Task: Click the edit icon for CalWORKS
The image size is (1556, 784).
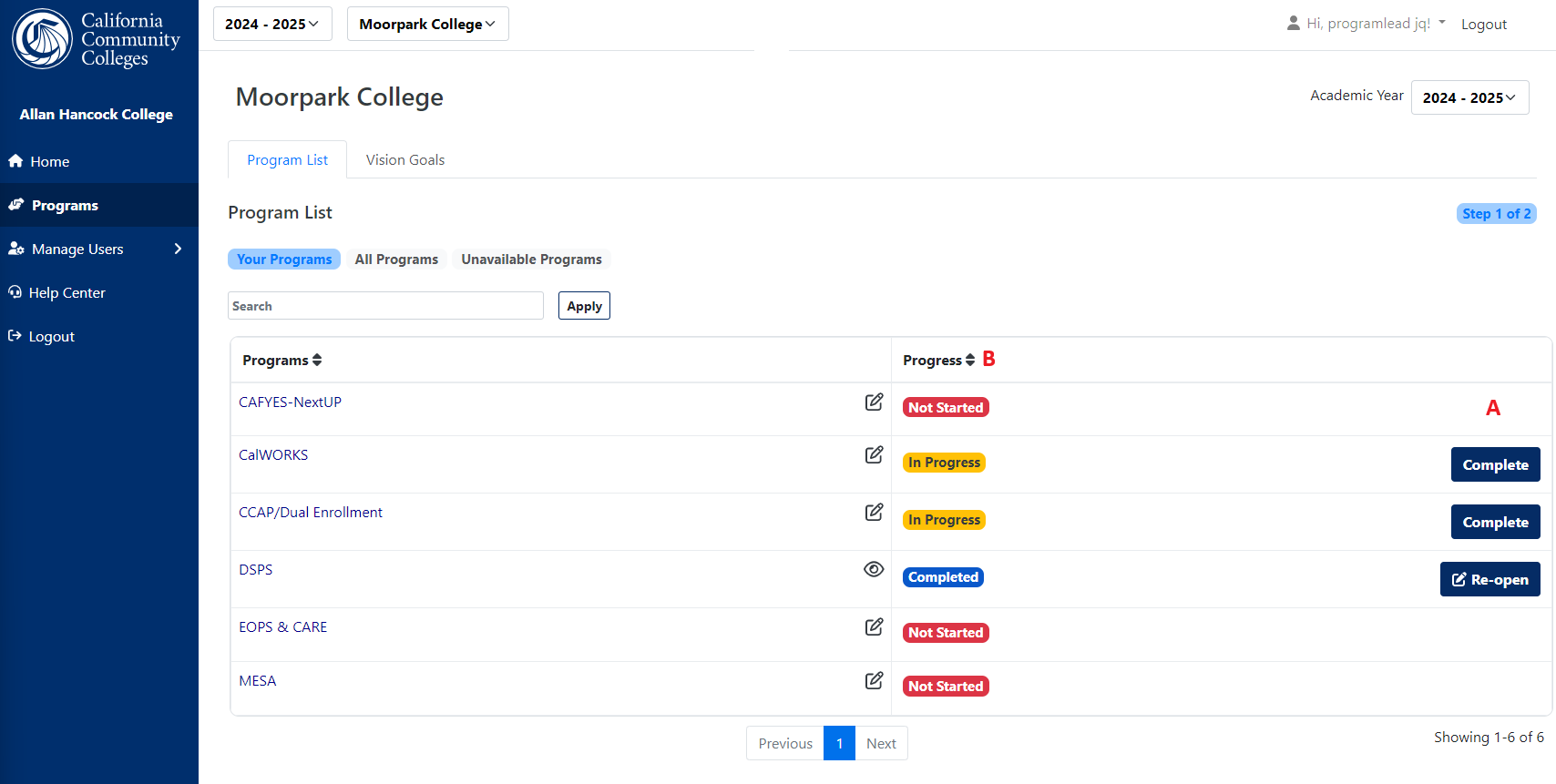Action: tap(874, 454)
